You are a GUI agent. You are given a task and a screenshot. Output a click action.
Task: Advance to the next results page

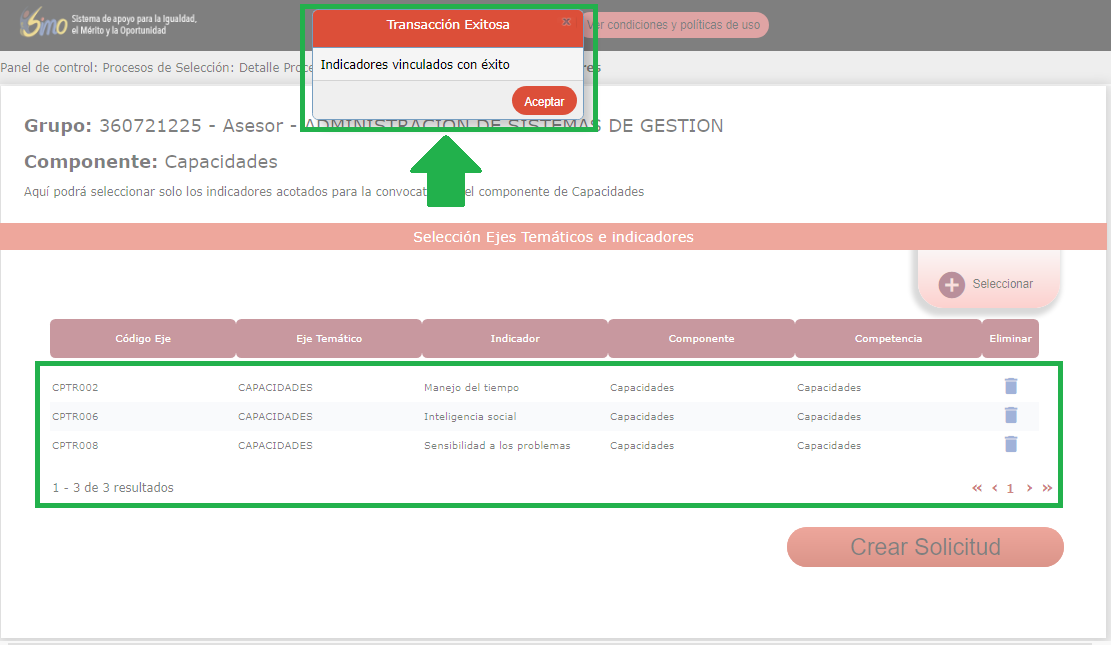(1029, 488)
